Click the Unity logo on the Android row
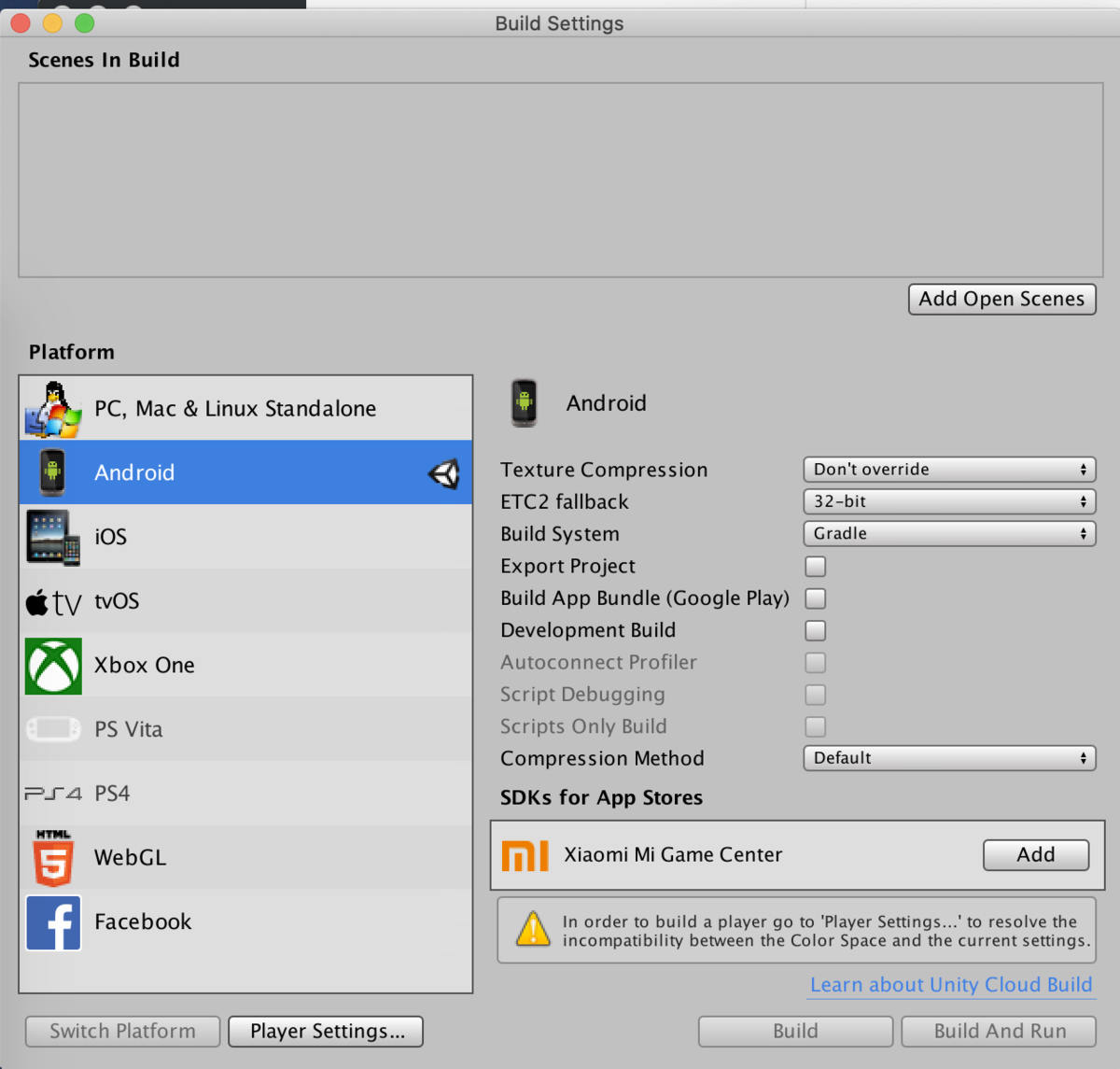The image size is (1120, 1069). (x=444, y=474)
